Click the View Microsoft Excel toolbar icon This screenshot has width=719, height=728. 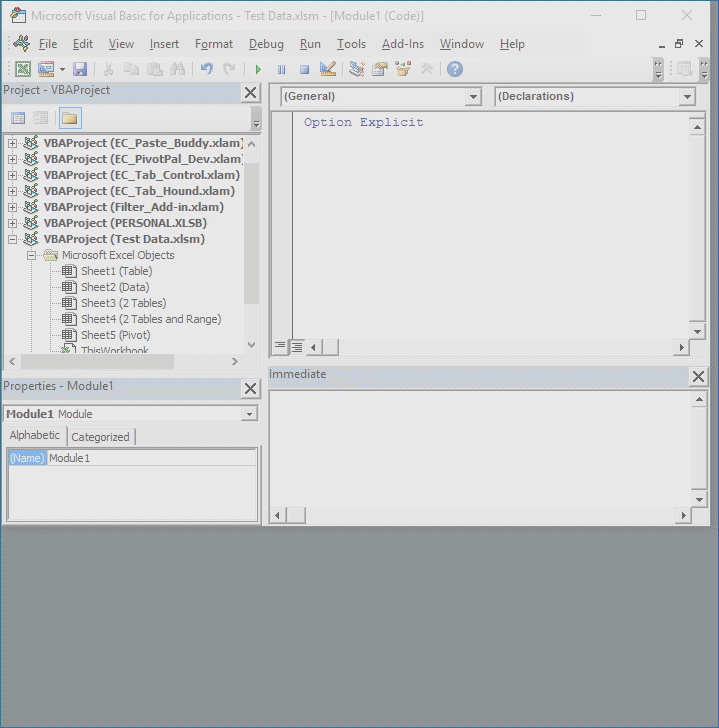[x=23, y=69]
